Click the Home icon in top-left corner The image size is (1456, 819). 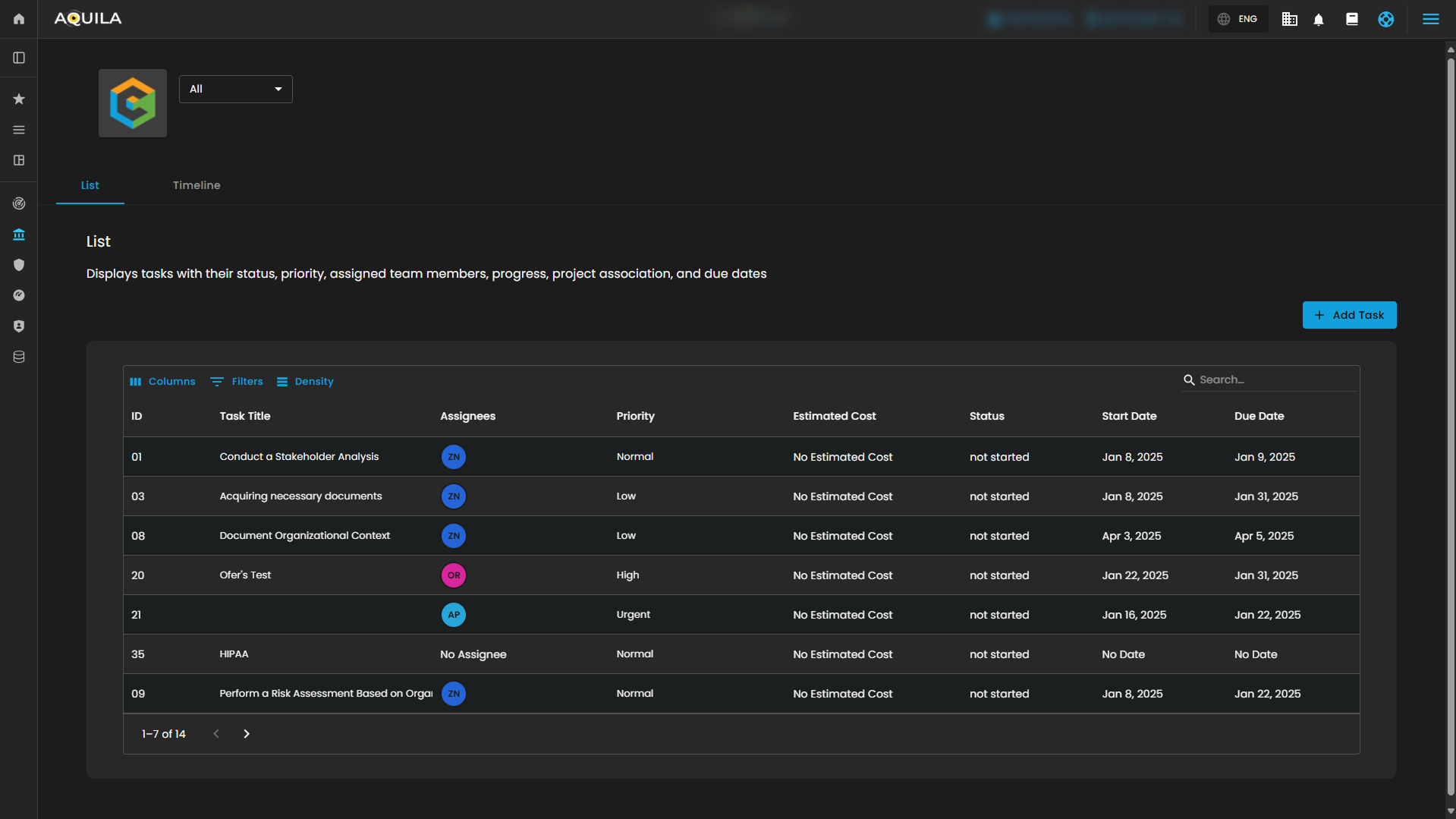[x=19, y=19]
